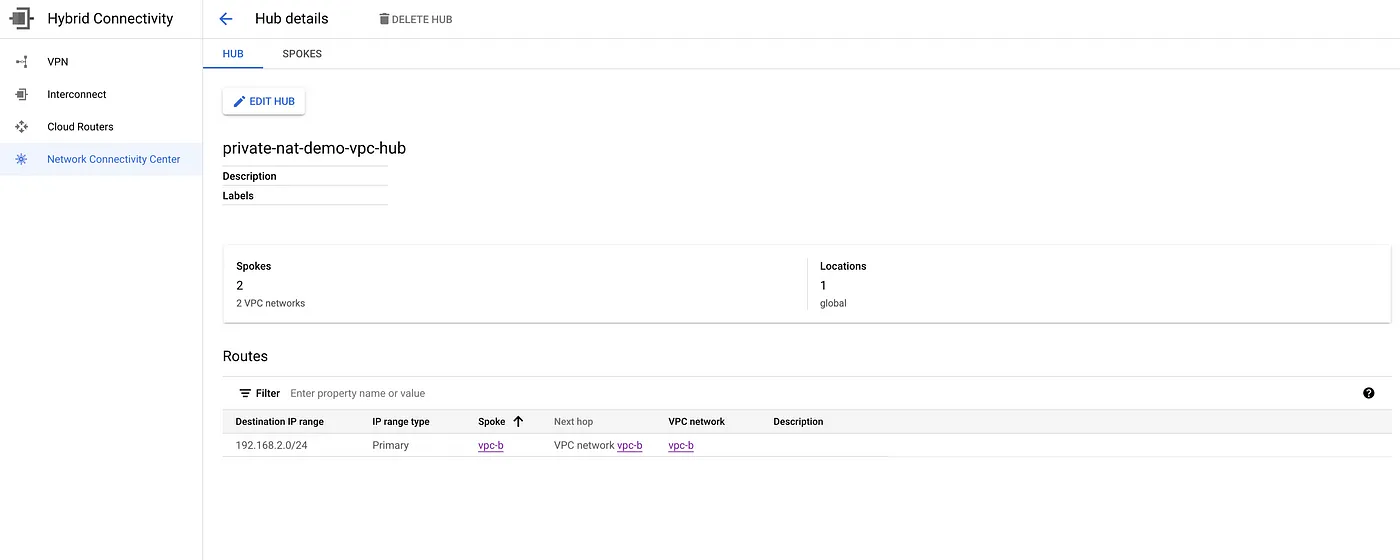Click the Hybrid Connectivity product icon

pyautogui.click(x=21, y=19)
